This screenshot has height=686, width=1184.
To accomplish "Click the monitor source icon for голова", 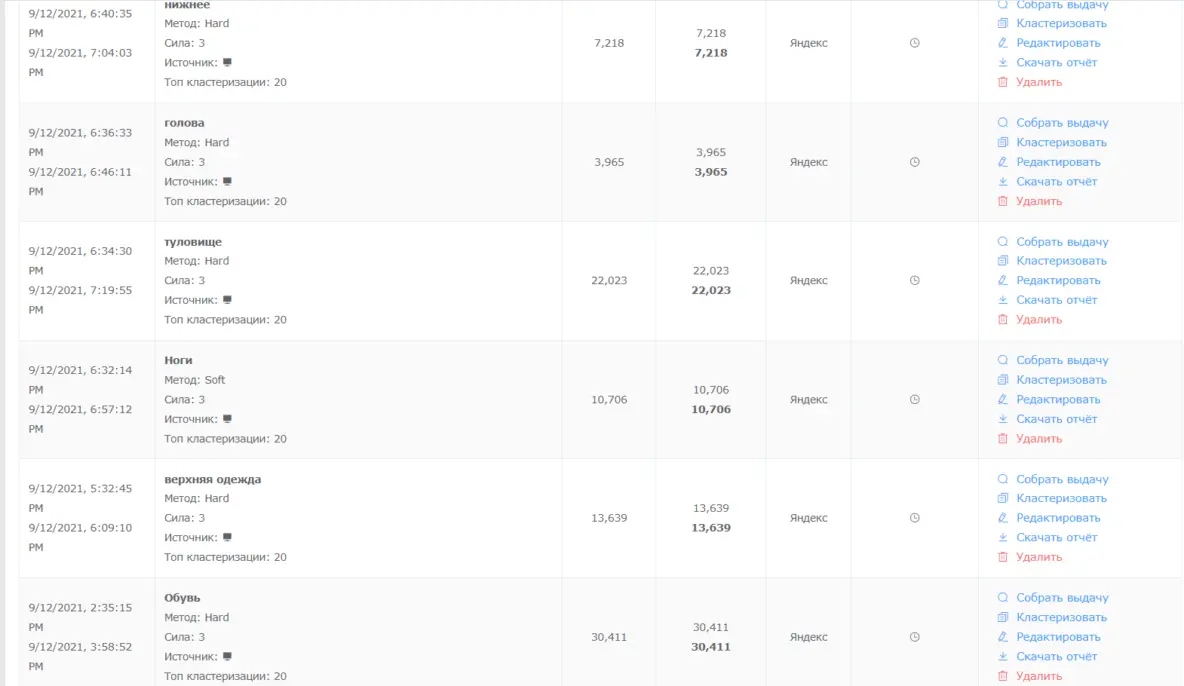I will 227,182.
